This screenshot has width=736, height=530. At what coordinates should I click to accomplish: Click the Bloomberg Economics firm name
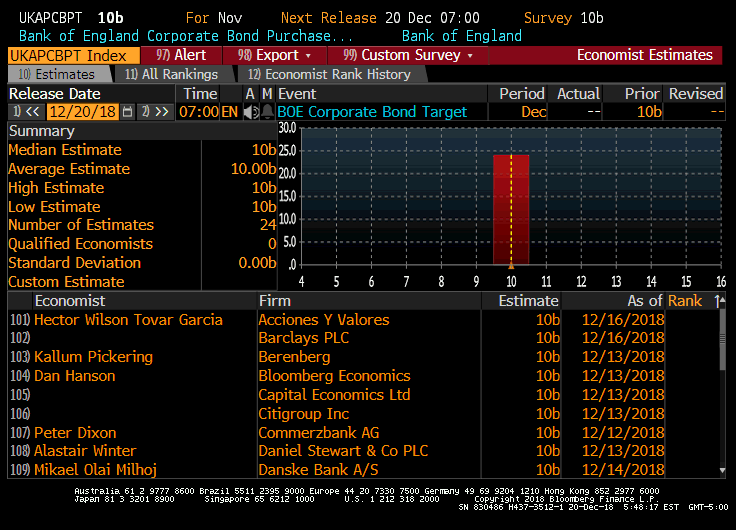tap(334, 376)
